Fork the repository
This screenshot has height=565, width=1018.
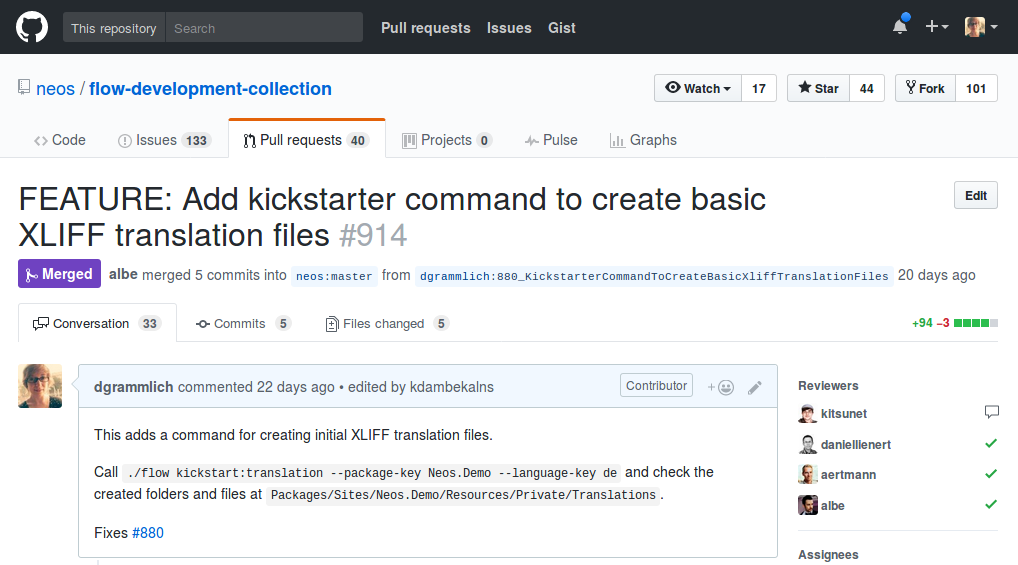point(925,88)
